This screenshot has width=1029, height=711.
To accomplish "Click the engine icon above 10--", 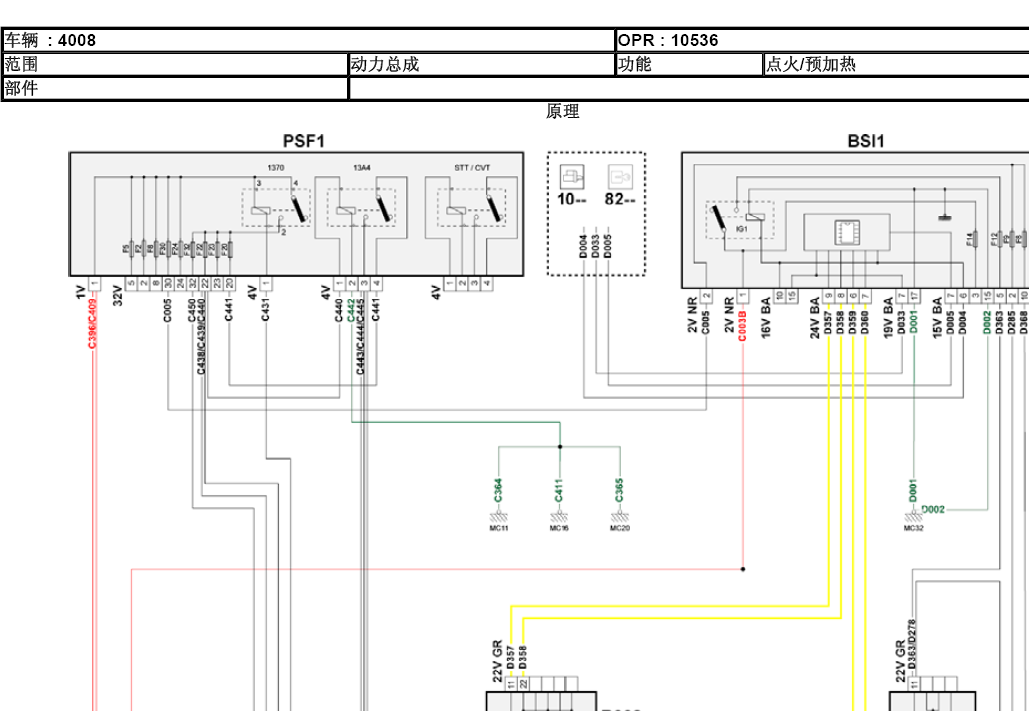I will pyautogui.click(x=570, y=177).
